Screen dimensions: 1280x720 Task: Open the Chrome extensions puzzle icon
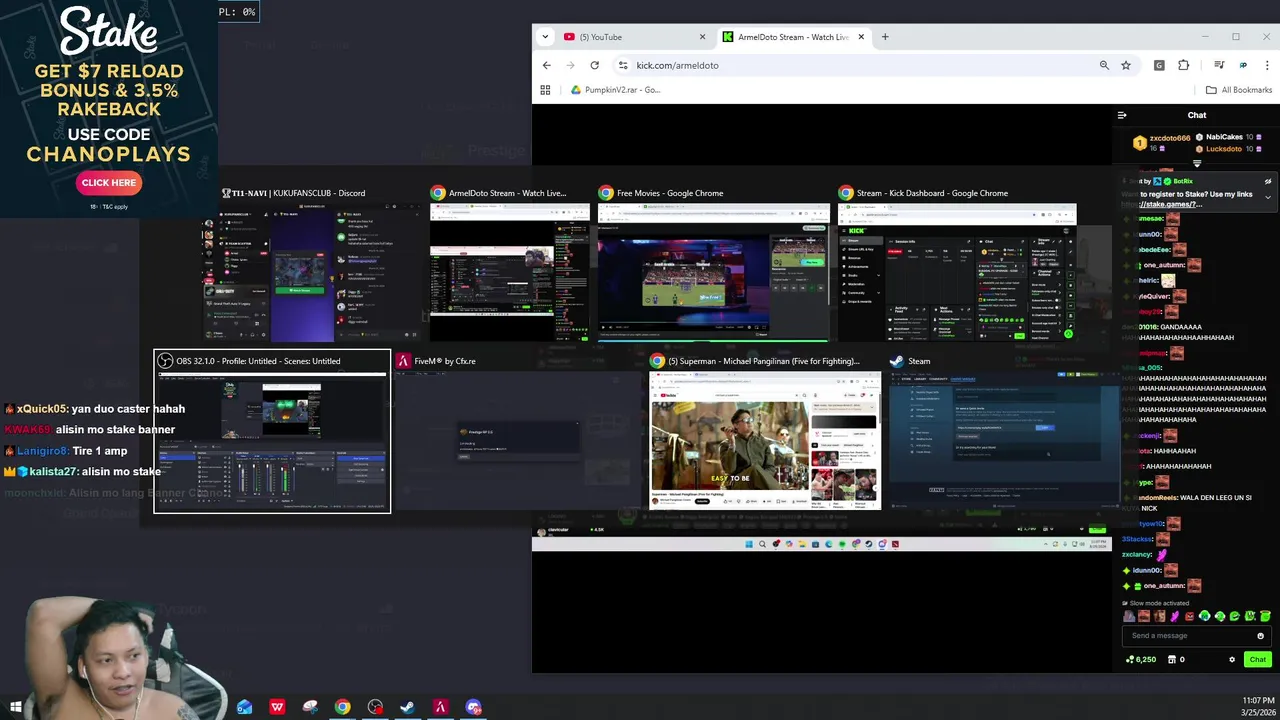pos(1184,65)
